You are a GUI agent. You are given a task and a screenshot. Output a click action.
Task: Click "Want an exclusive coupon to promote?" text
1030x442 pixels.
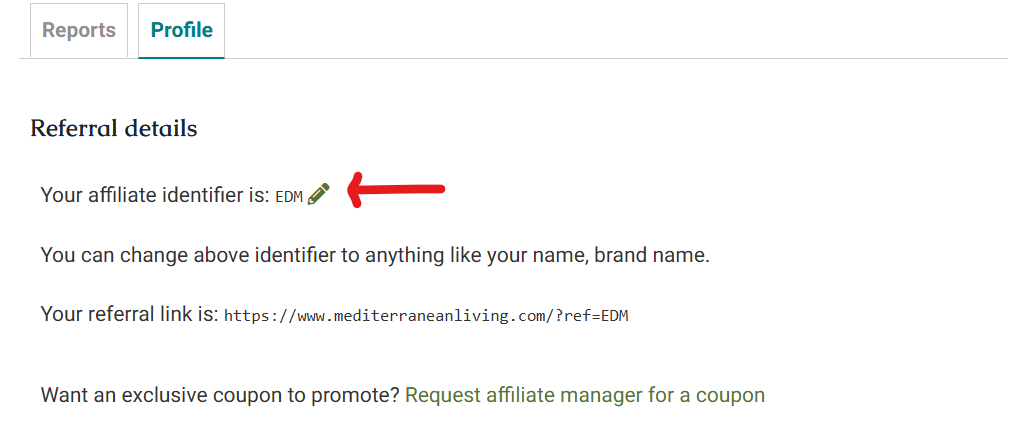[x=220, y=395]
